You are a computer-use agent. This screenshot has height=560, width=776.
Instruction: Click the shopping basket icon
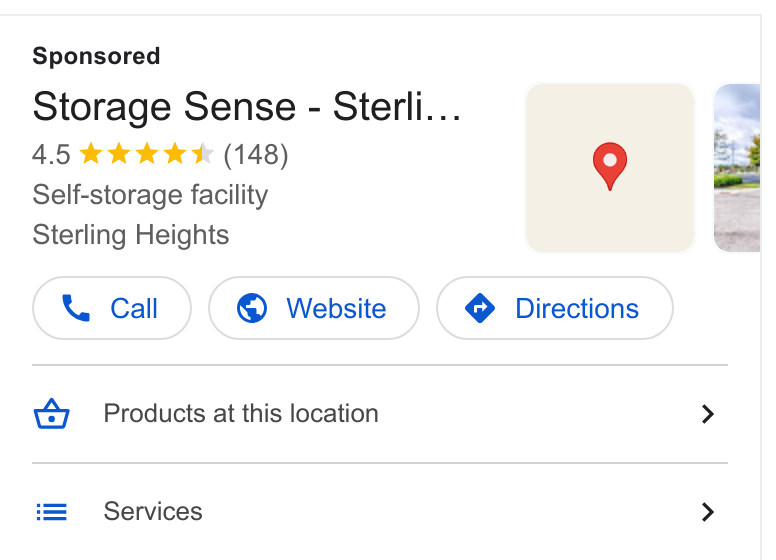pyautogui.click(x=51, y=414)
